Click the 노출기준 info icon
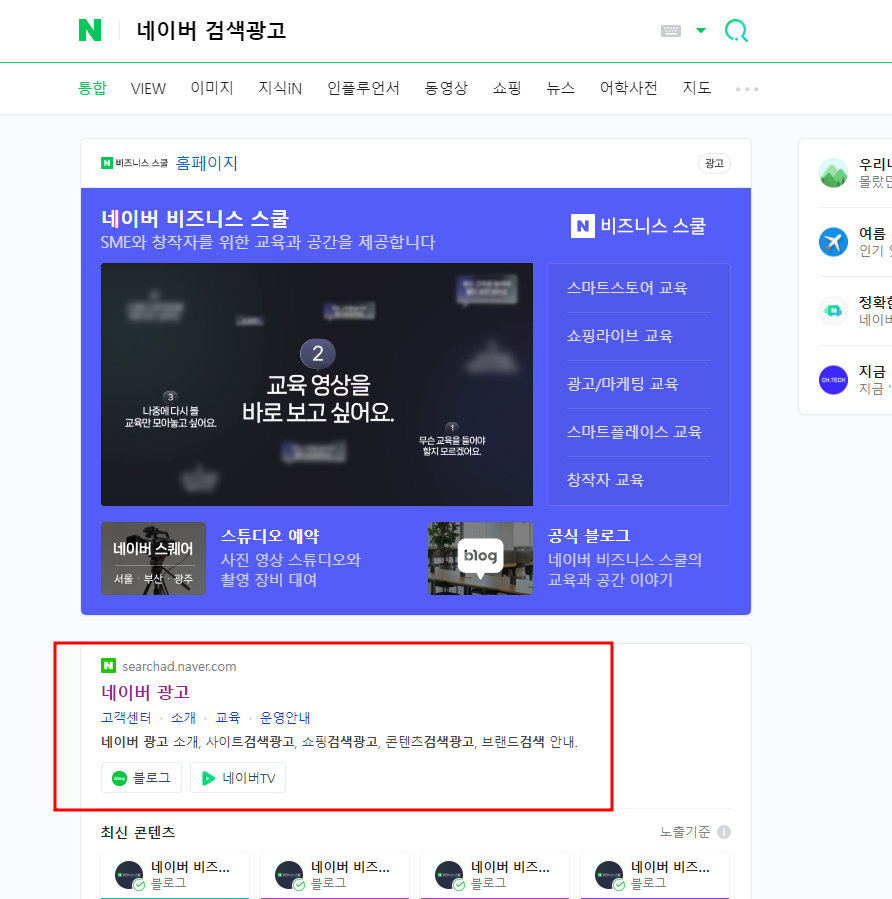The height and width of the screenshot is (899, 892). (x=724, y=832)
